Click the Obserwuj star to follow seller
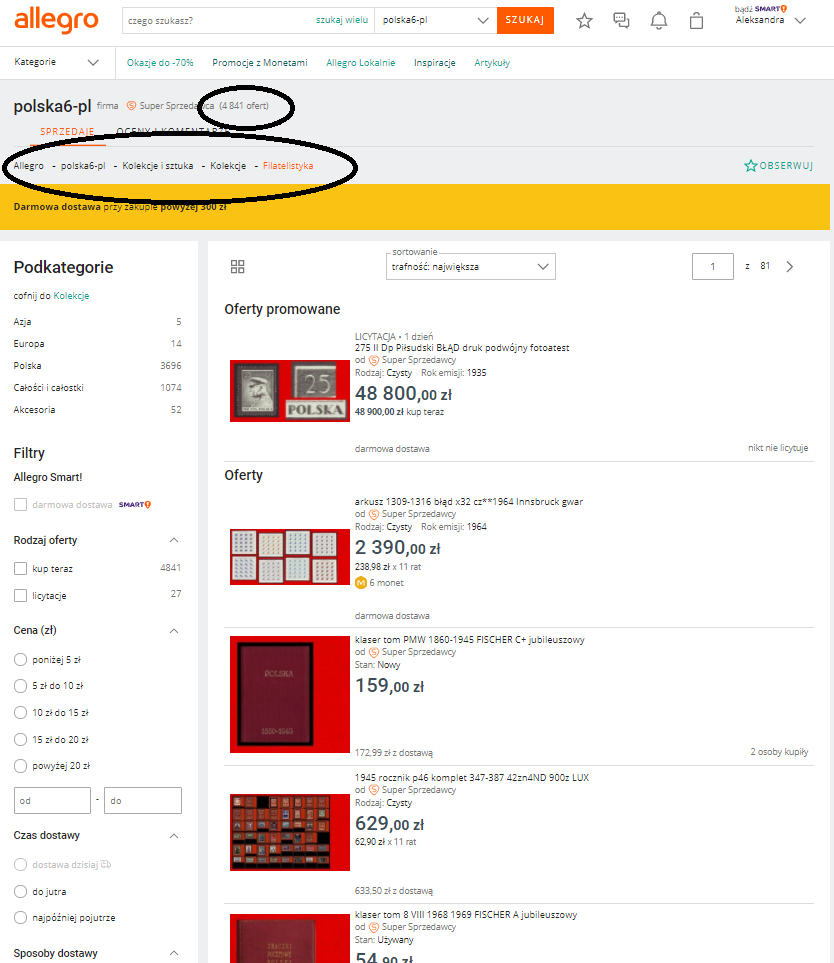This screenshot has width=834, height=963. coord(751,166)
